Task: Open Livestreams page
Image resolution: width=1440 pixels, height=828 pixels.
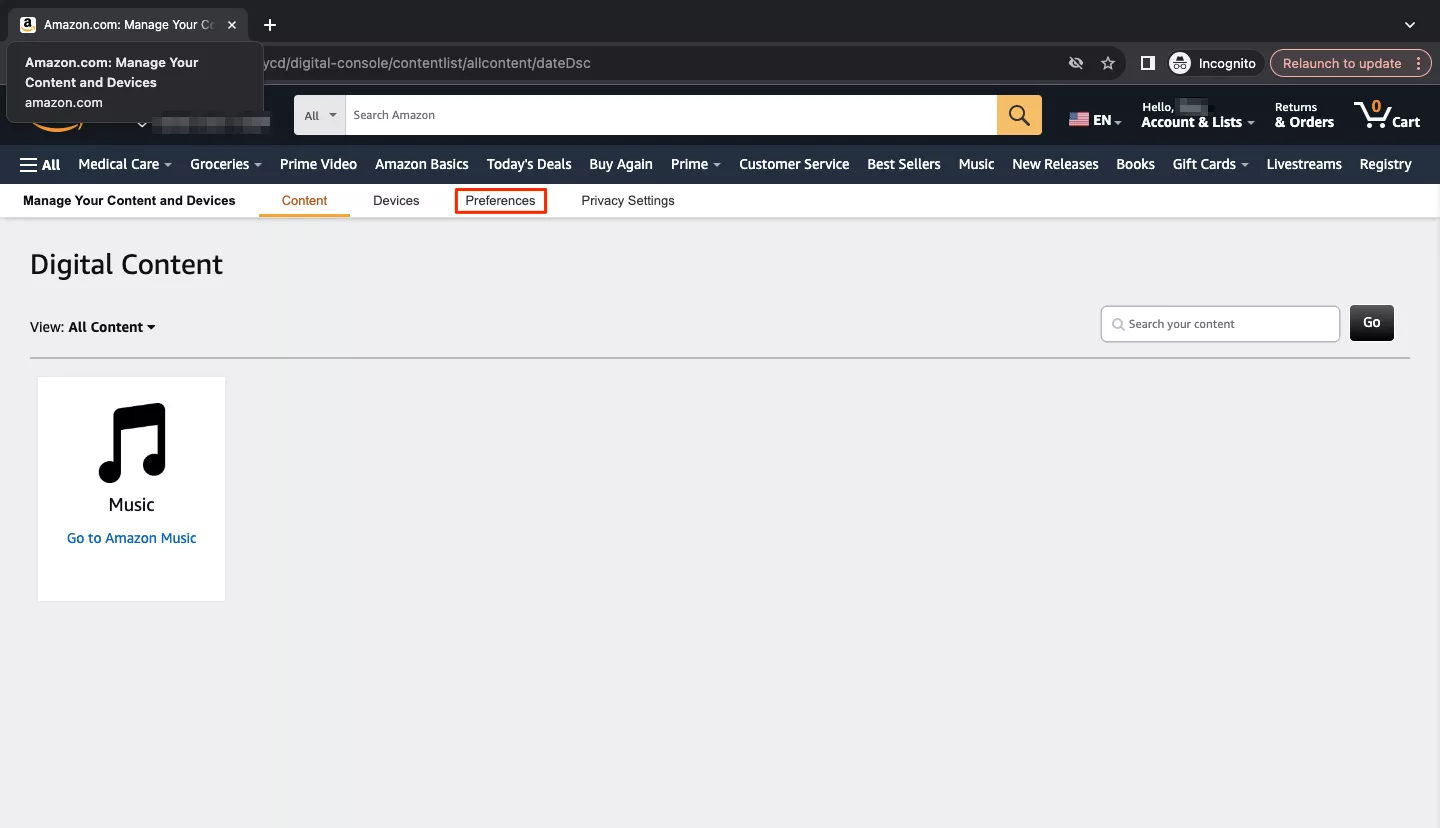Action: 1304,164
